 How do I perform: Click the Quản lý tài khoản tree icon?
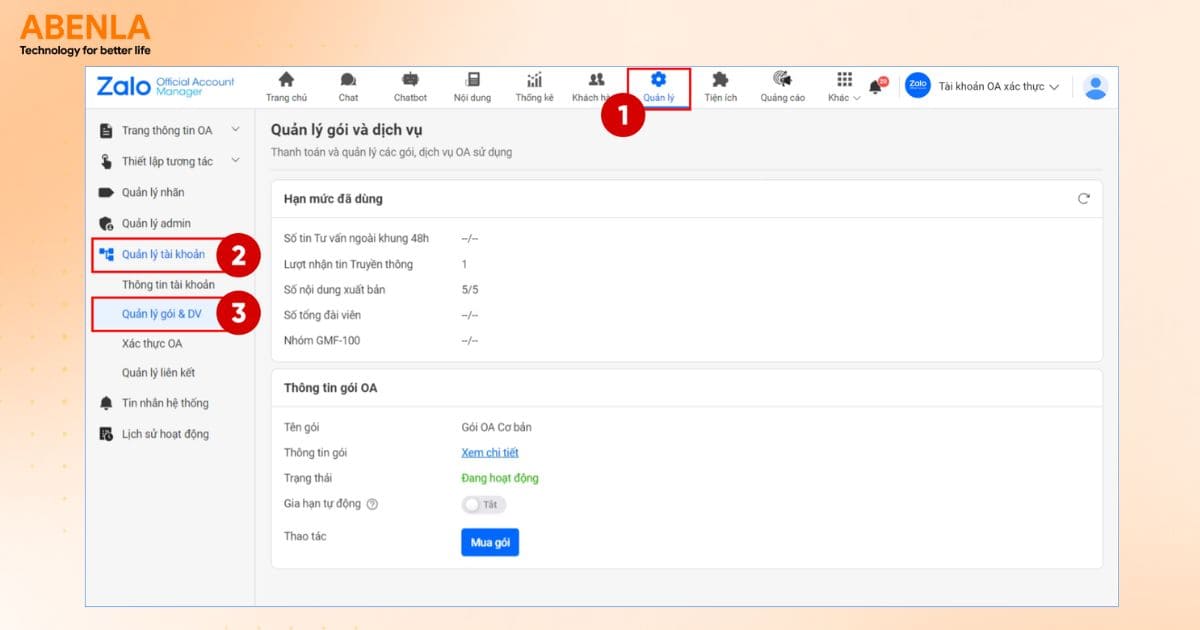pos(106,255)
